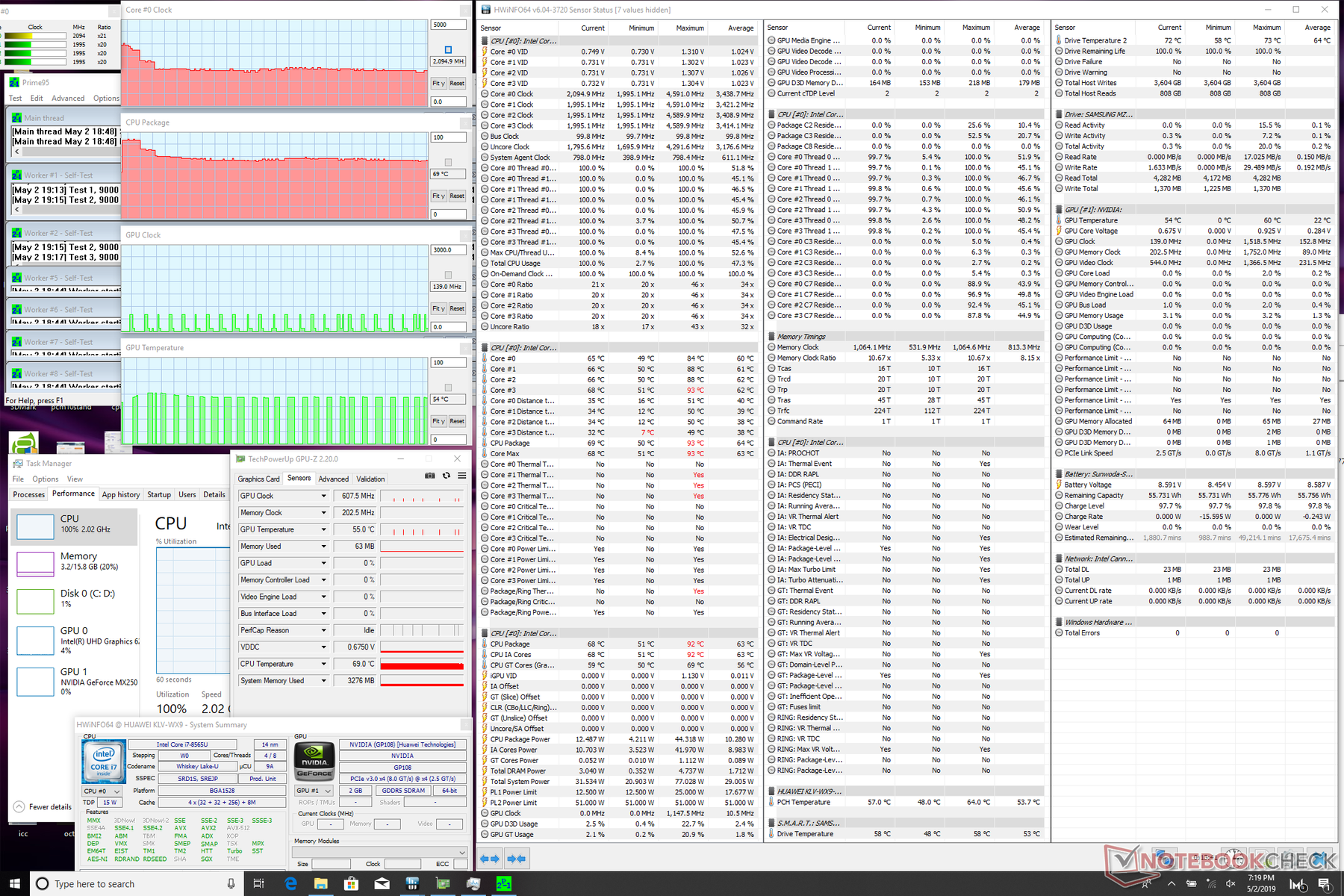The width and height of the screenshot is (1344, 896).
Task: Open the GPU-Z hamburger menu
Action: coord(462,476)
